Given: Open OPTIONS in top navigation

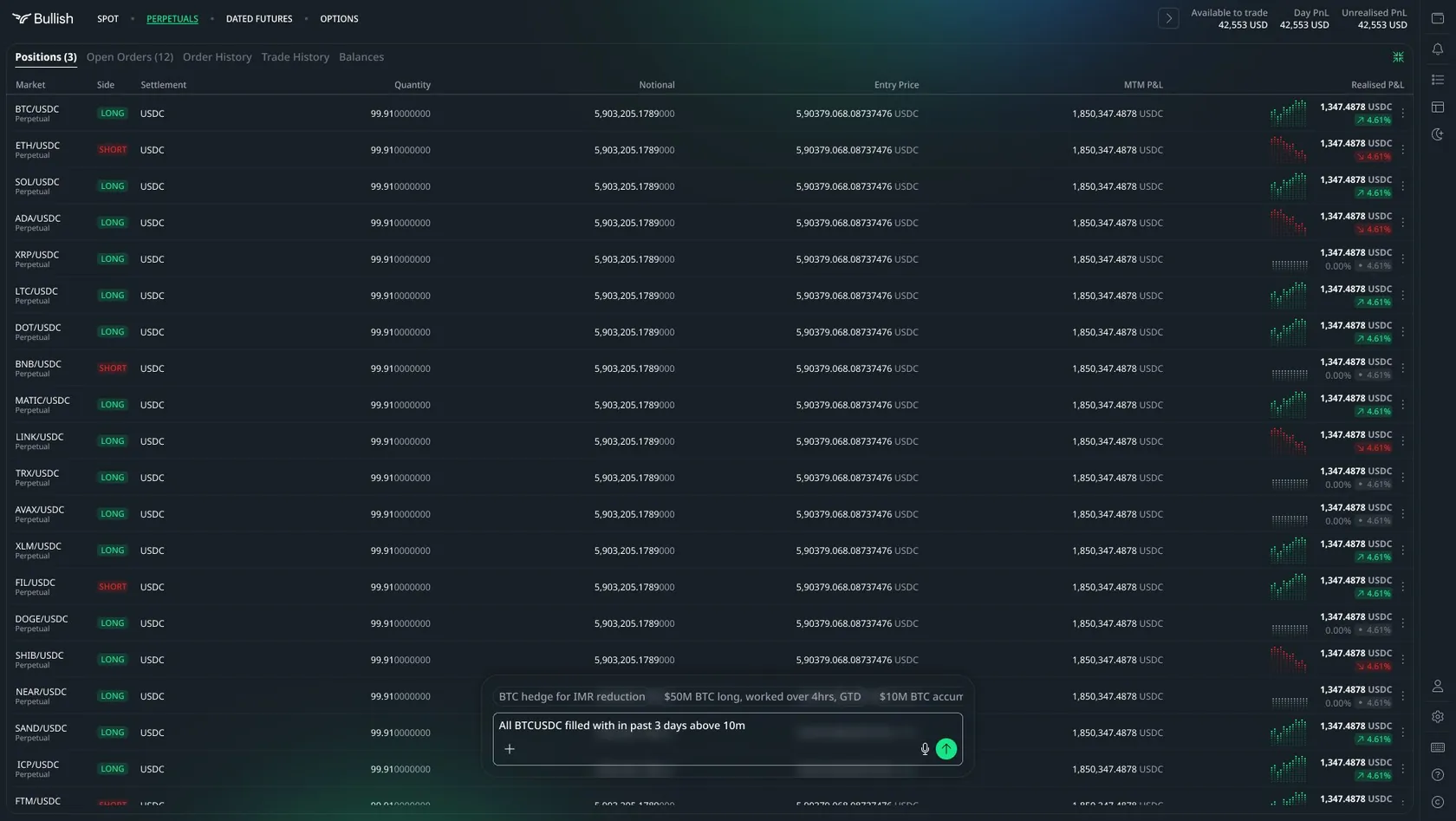Looking at the screenshot, I should (339, 18).
